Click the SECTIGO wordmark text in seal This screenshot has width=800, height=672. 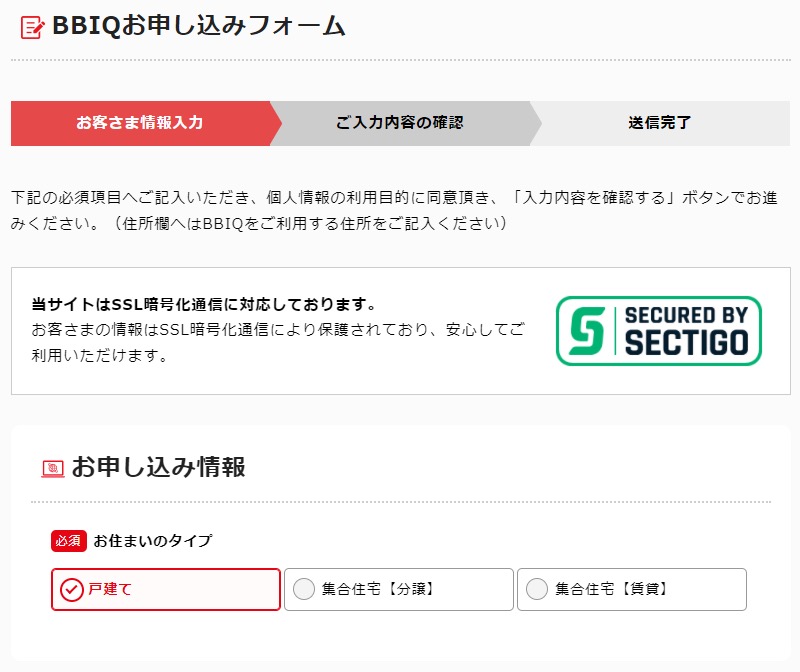(x=686, y=342)
